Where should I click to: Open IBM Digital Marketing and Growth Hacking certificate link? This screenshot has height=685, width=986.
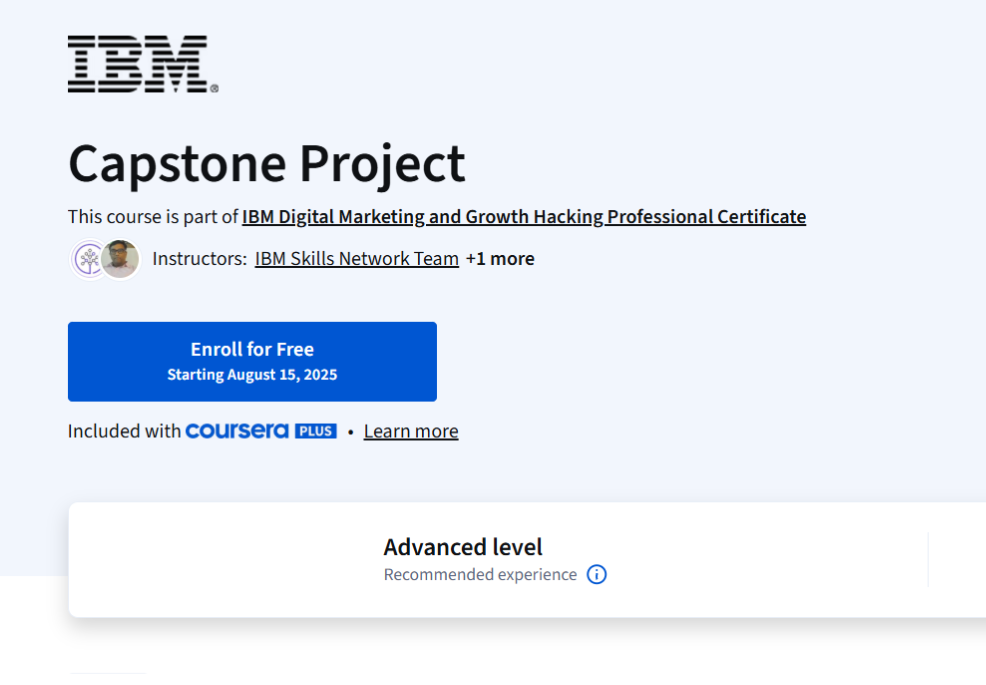point(523,217)
